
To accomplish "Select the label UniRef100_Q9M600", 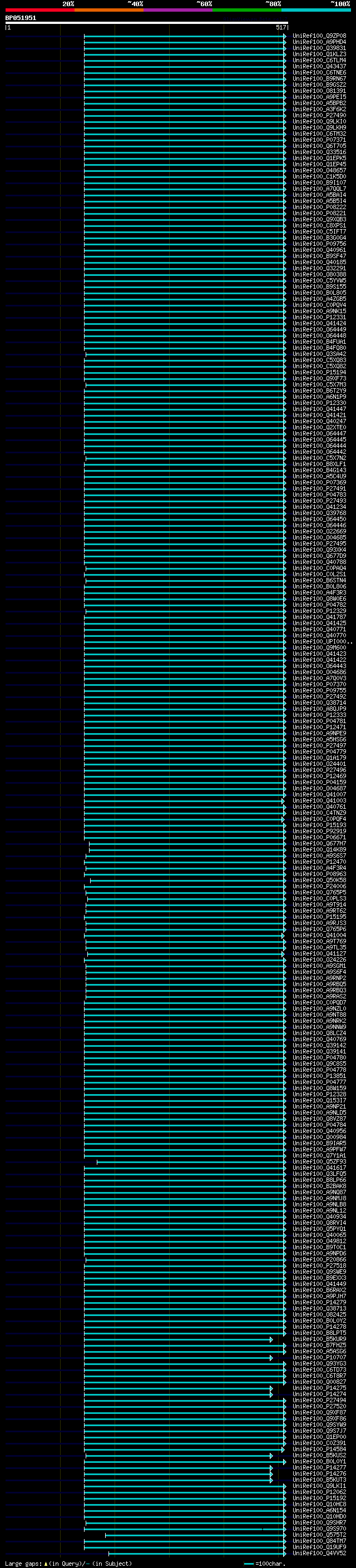I will pyautogui.click(x=319, y=647).
